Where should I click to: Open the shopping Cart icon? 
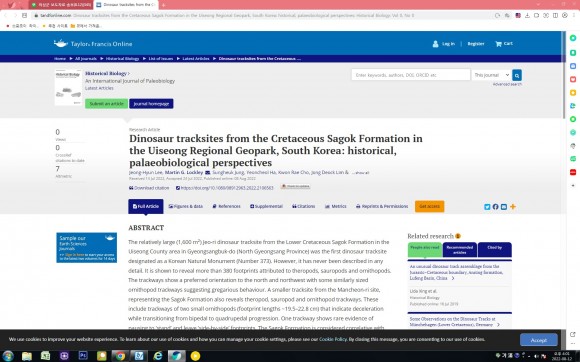pyautogui.click(x=498, y=44)
